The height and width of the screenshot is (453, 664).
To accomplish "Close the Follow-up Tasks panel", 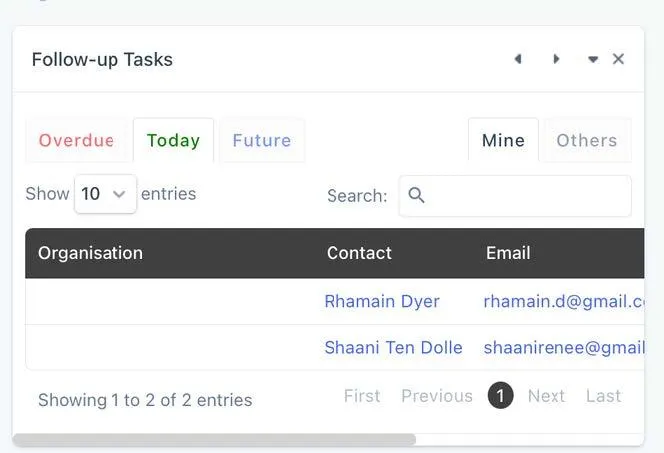I will [x=619, y=59].
